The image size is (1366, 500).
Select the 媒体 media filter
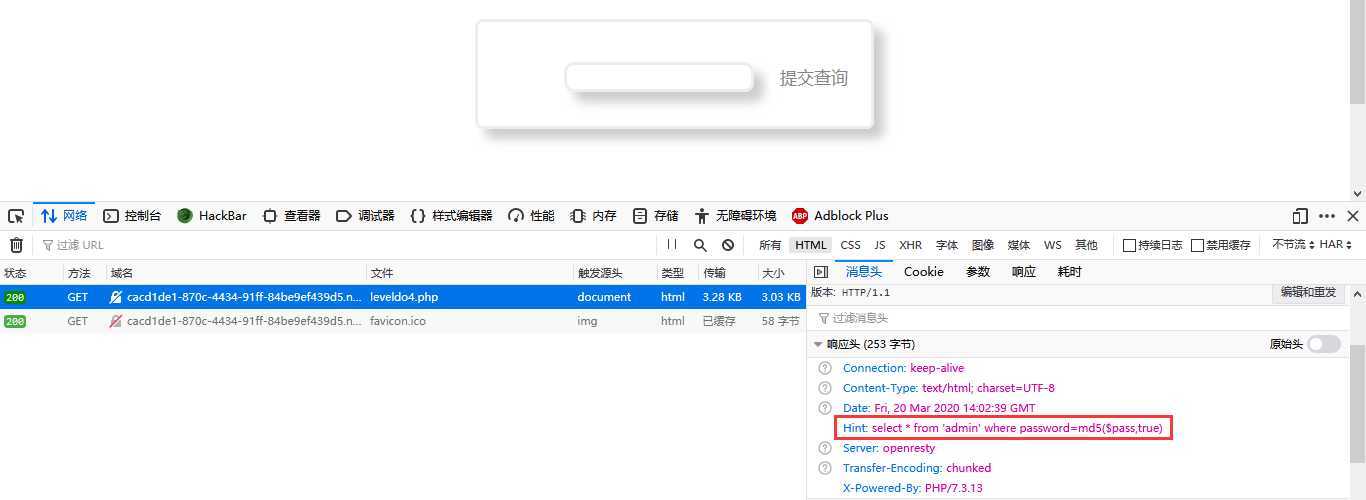pyautogui.click(x=1019, y=245)
